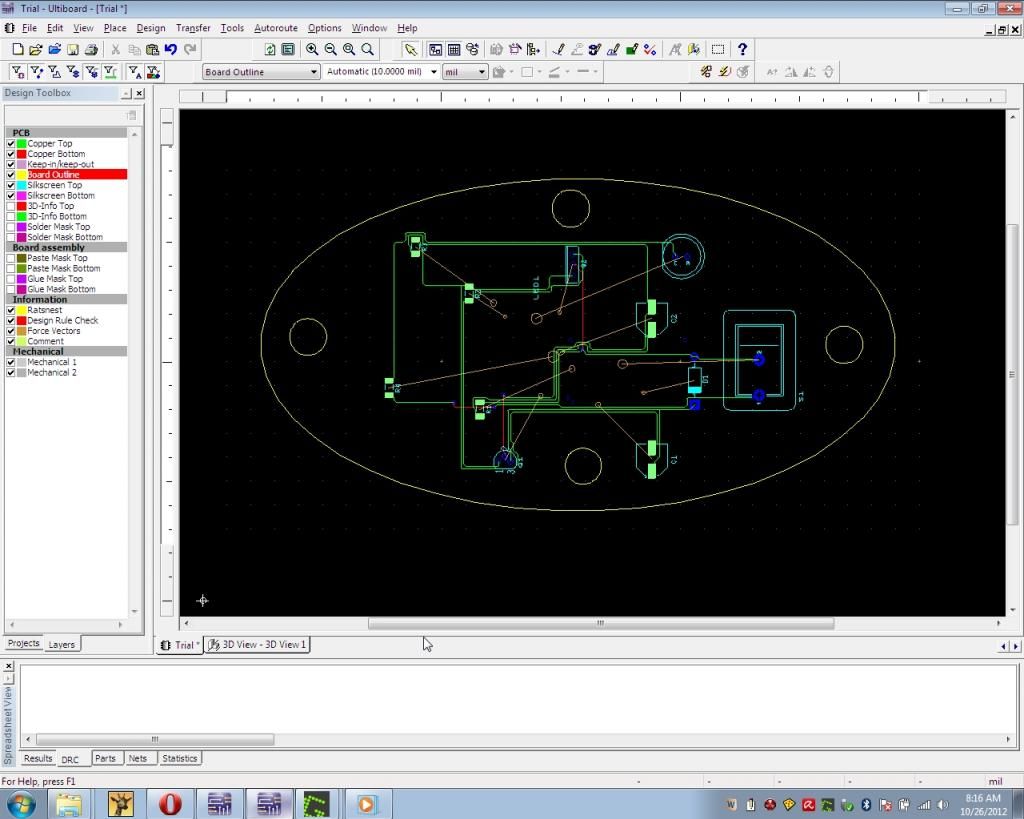1024x819 pixels.
Task: Click the Opera icon in taskbar
Action: click(x=170, y=803)
